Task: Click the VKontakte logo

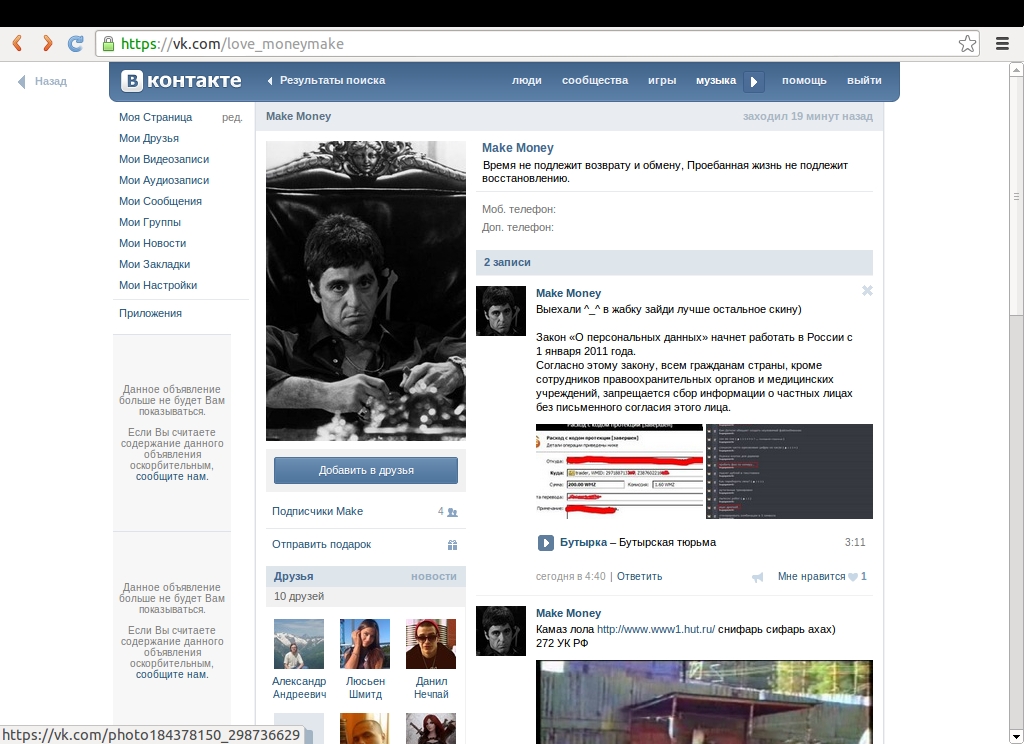Action: click(x=181, y=81)
